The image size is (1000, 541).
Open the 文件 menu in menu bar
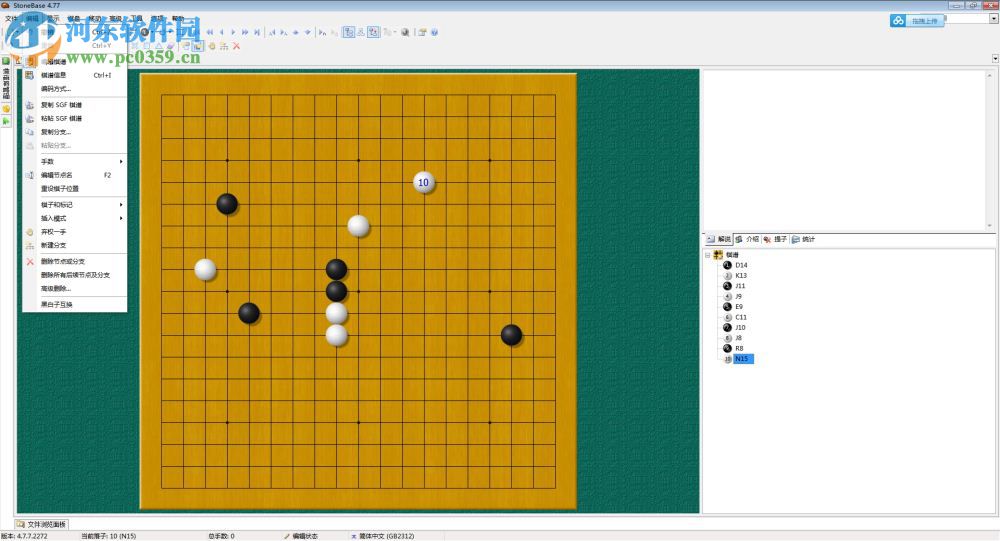11,19
